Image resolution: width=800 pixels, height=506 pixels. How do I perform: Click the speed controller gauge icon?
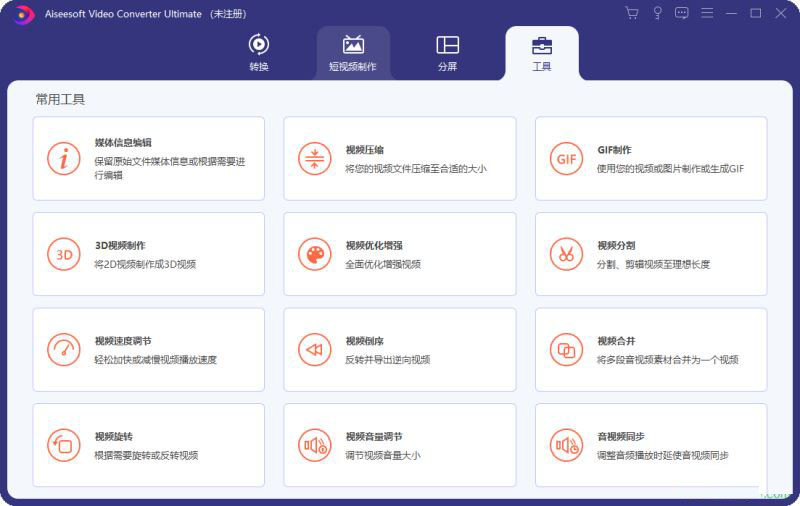[x=64, y=349]
